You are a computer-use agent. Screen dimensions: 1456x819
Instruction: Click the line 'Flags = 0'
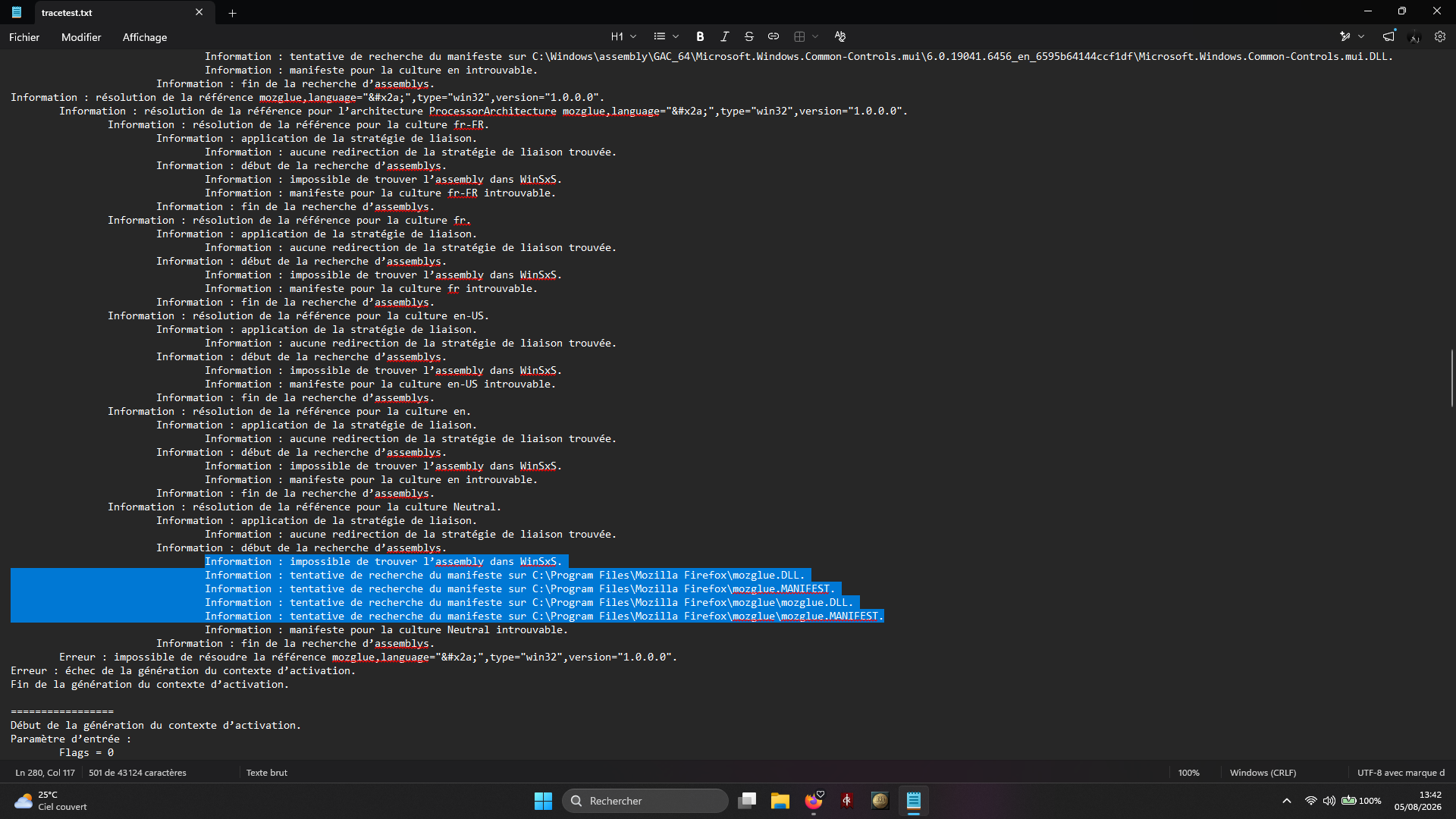click(86, 753)
